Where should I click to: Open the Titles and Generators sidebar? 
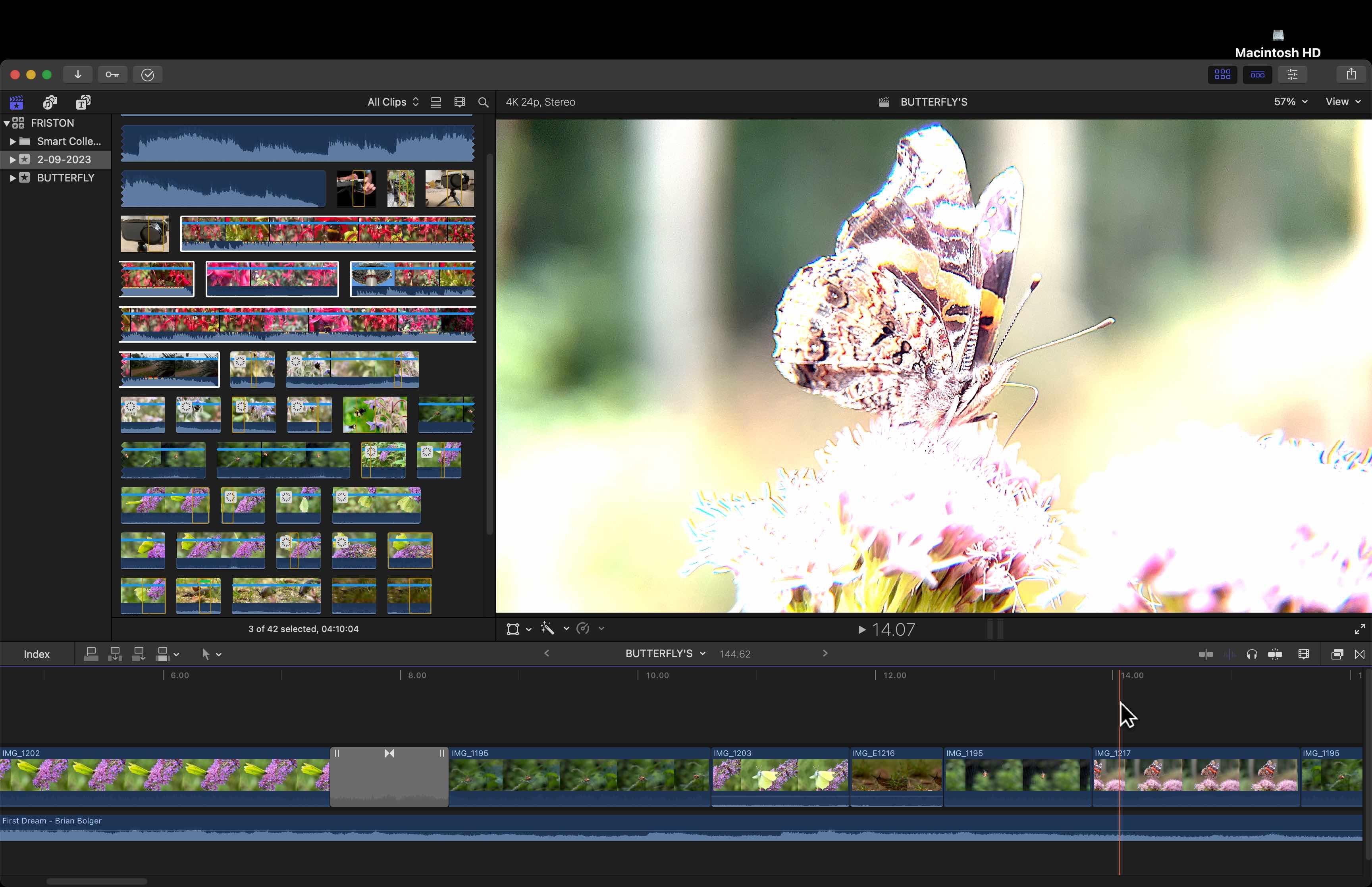coord(83,102)
